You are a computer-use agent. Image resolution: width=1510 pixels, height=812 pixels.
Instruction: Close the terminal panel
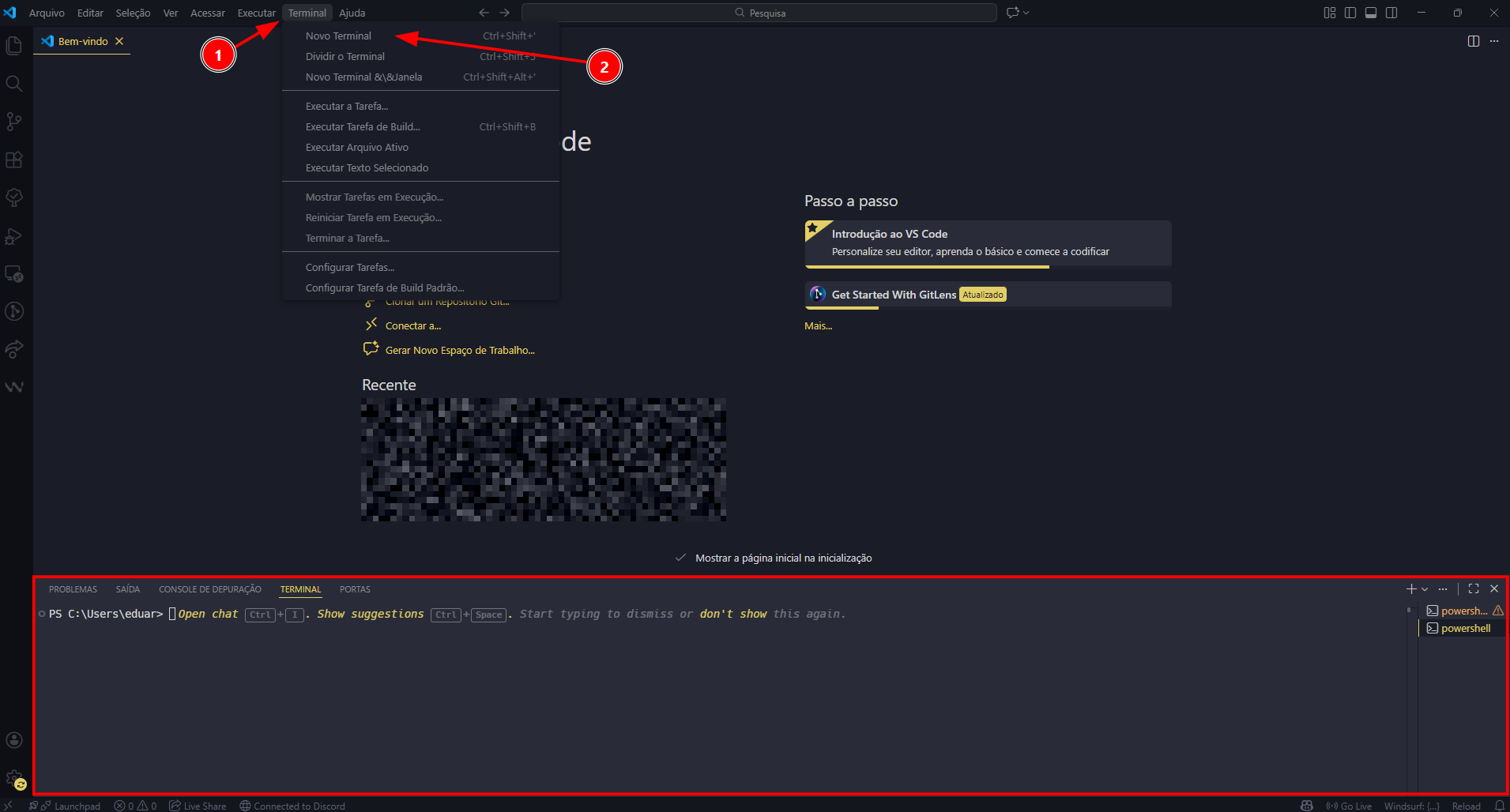pos(1494,589)
